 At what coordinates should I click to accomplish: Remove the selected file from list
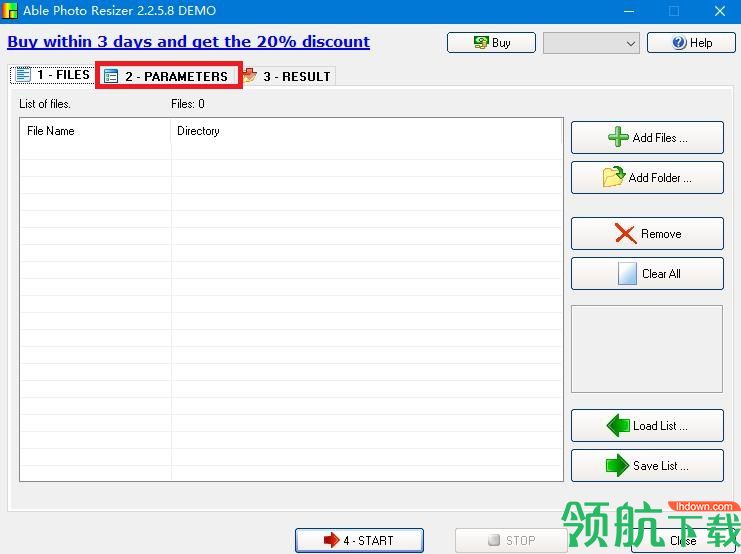[x=647, y=234]
